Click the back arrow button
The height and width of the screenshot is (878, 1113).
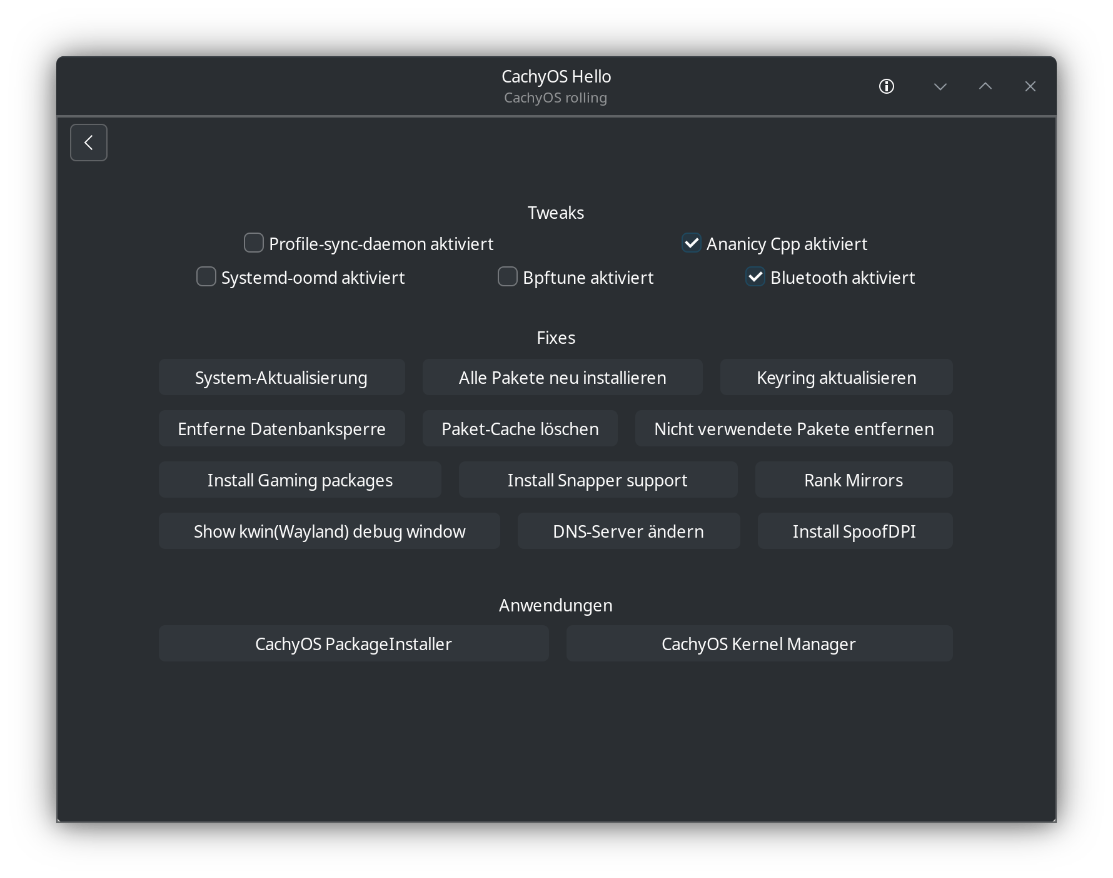(89, 143)
